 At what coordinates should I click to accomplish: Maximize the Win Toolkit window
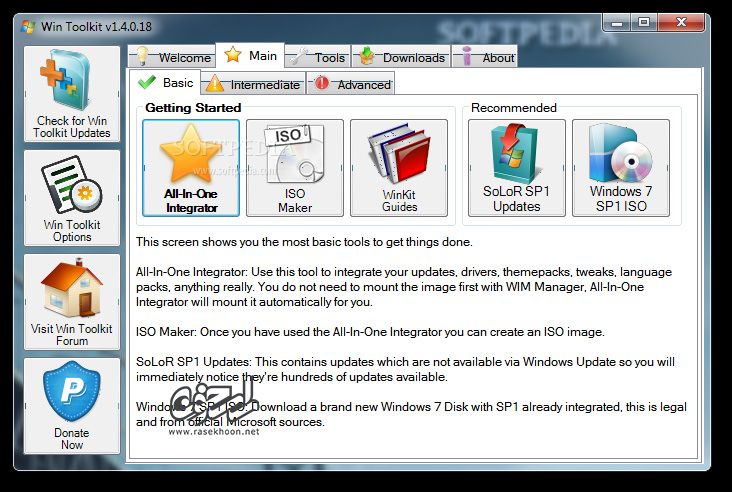click(644, 22)
